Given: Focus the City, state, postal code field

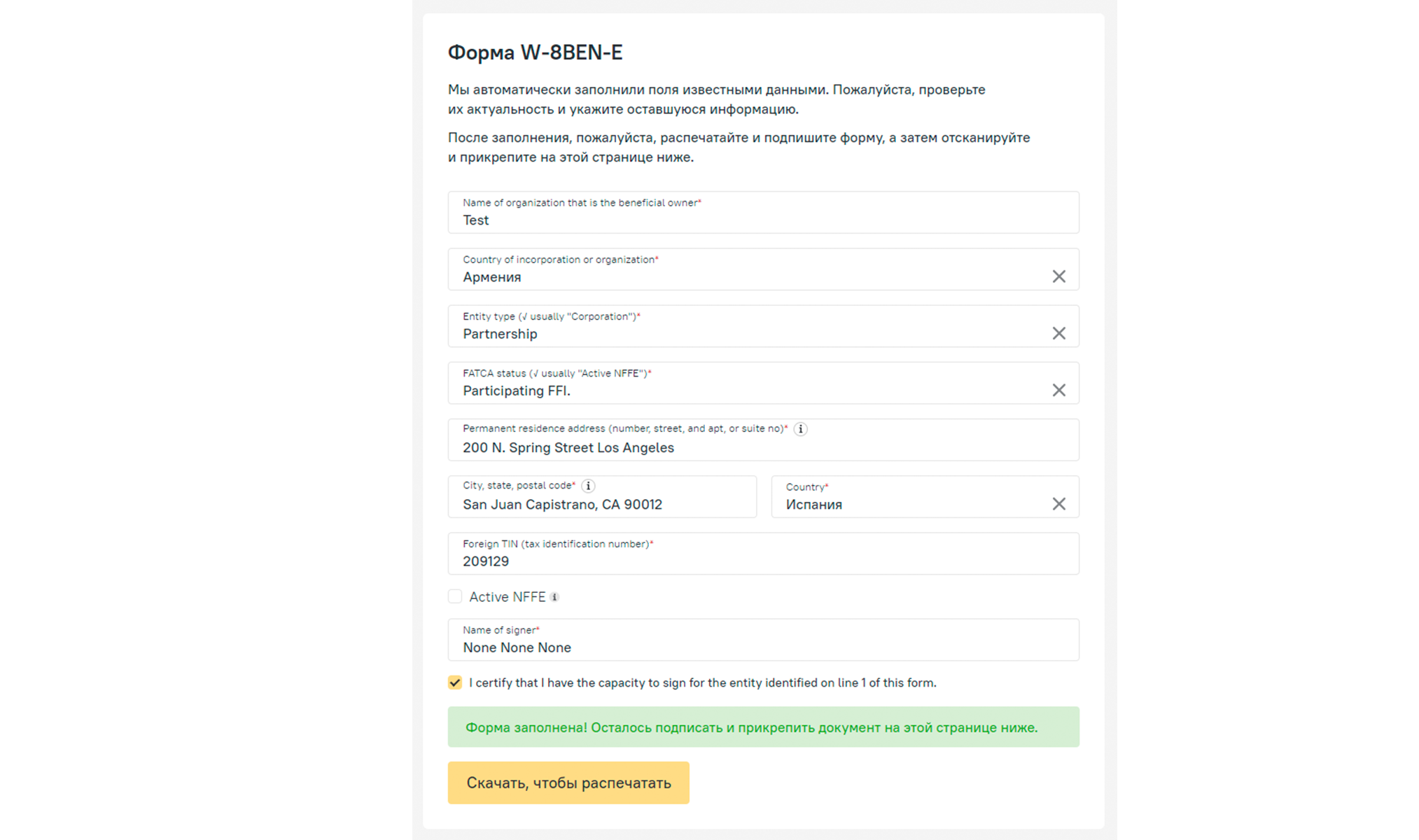Looking at the screenshot, I should point(602,504).
